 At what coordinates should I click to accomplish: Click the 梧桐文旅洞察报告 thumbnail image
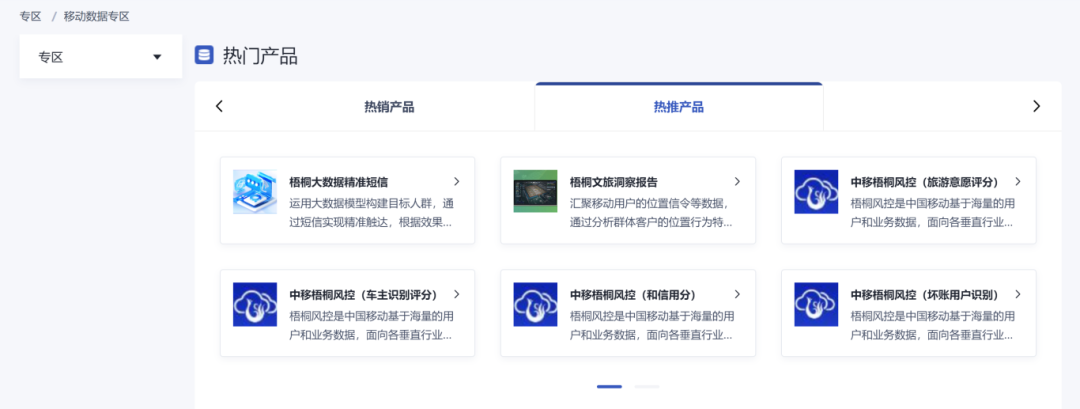(x=535, y=191)
